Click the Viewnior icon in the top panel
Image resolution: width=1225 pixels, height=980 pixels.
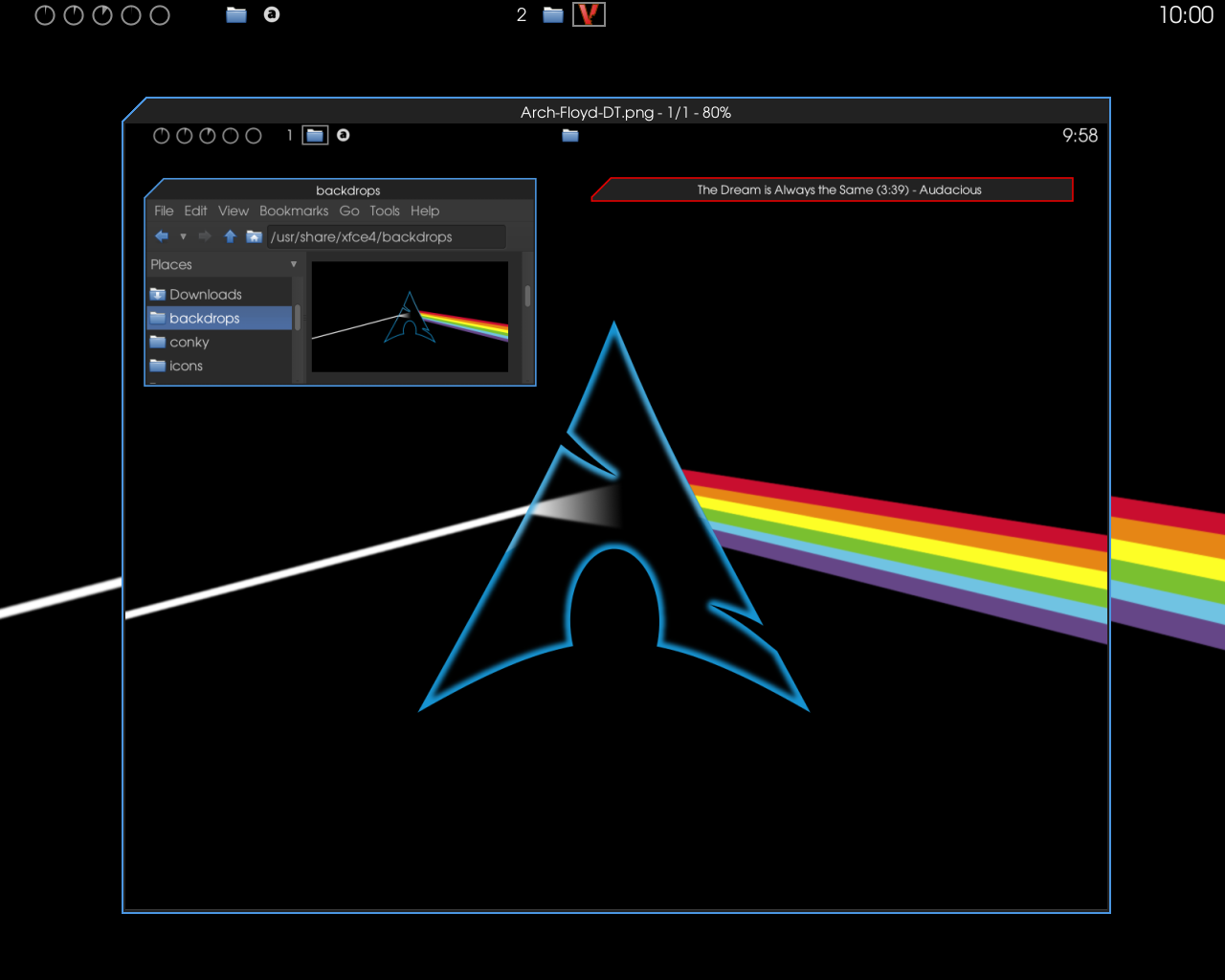pyautogui.click(x=589, y=14)
